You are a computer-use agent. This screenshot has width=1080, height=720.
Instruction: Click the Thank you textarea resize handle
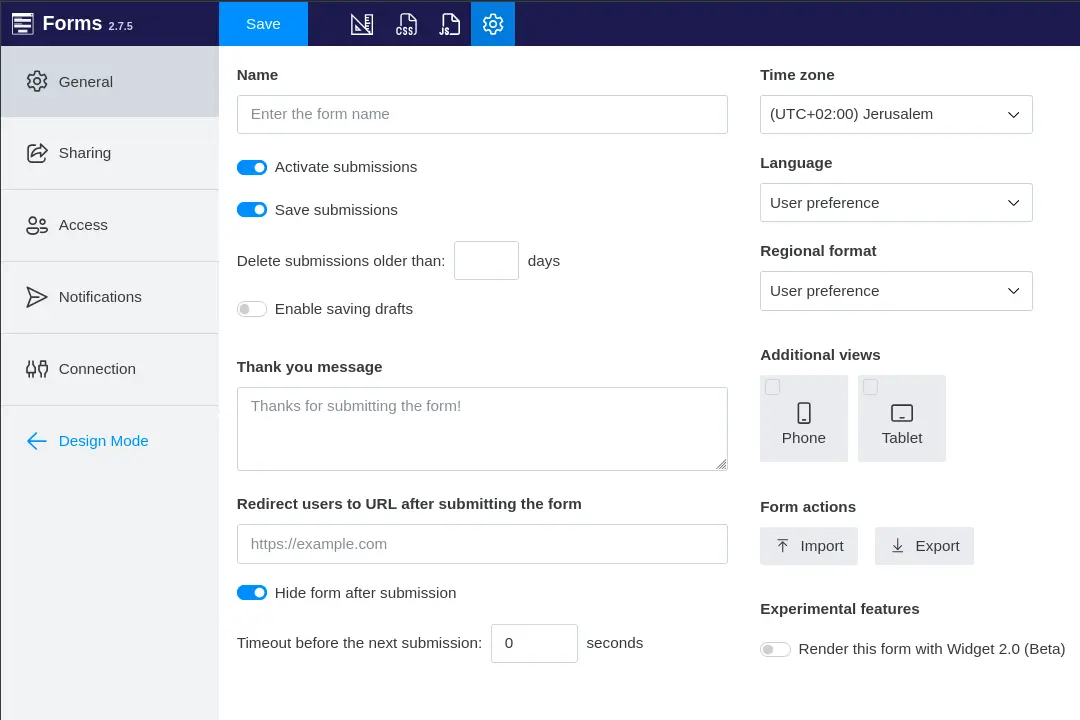721,464
